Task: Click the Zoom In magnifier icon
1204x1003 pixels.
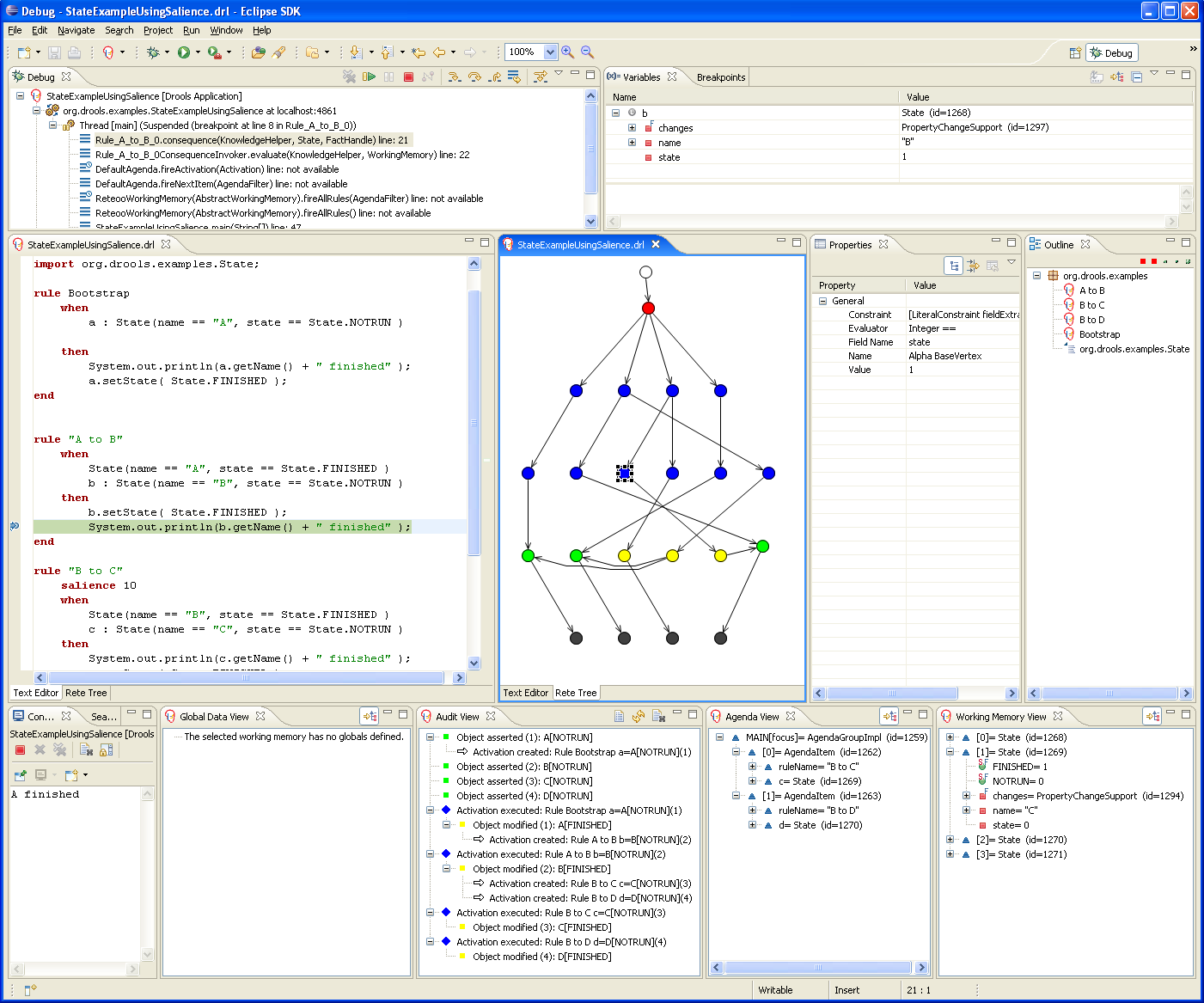Action: click(567, 52)
